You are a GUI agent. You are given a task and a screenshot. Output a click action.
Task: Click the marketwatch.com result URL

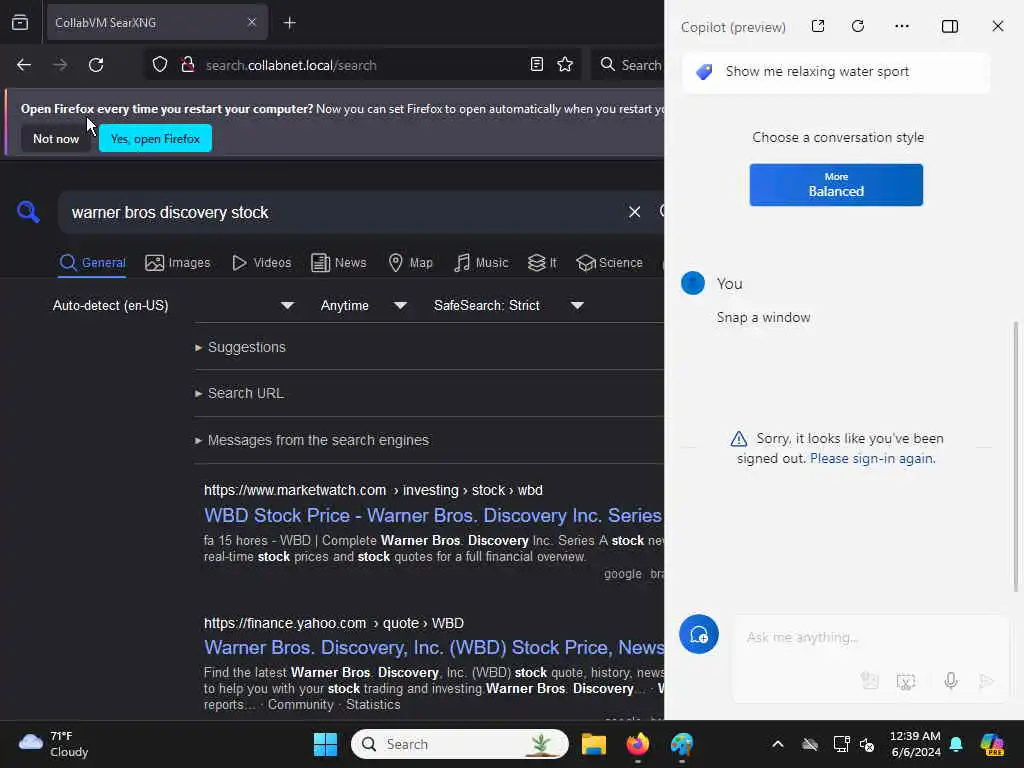tap(373, 490)
